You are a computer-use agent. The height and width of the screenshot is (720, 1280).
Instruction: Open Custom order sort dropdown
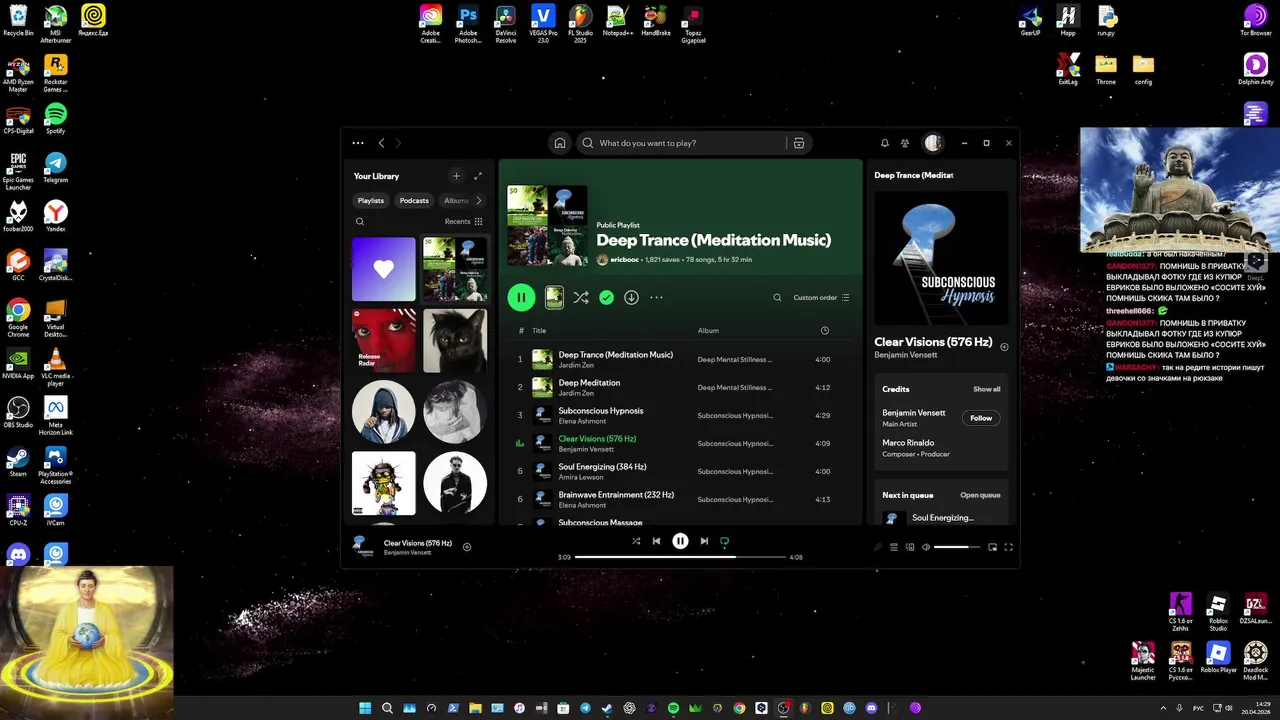[x=821, y=297]
